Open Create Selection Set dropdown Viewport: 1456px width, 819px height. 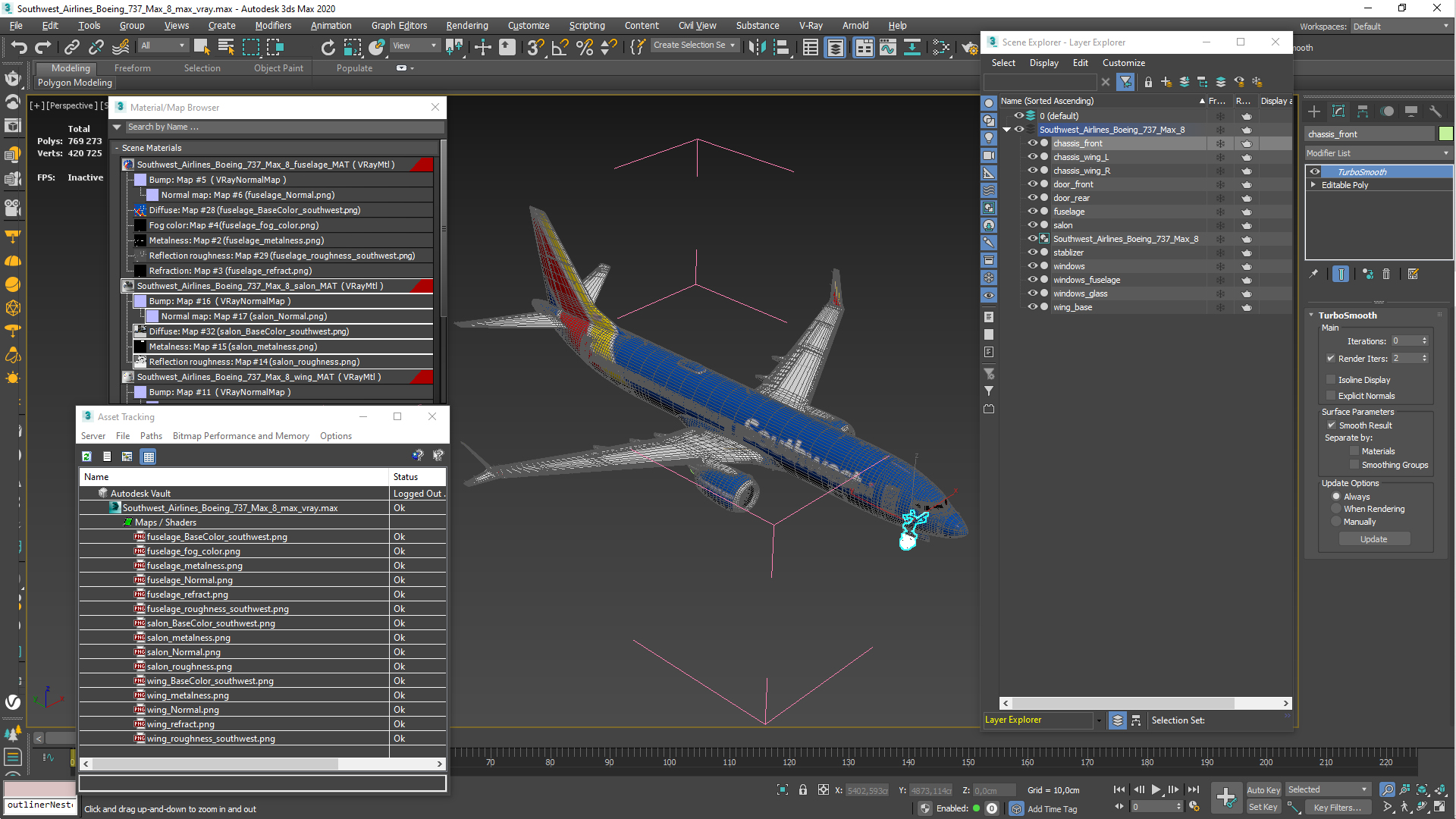[x=695, y=45]
